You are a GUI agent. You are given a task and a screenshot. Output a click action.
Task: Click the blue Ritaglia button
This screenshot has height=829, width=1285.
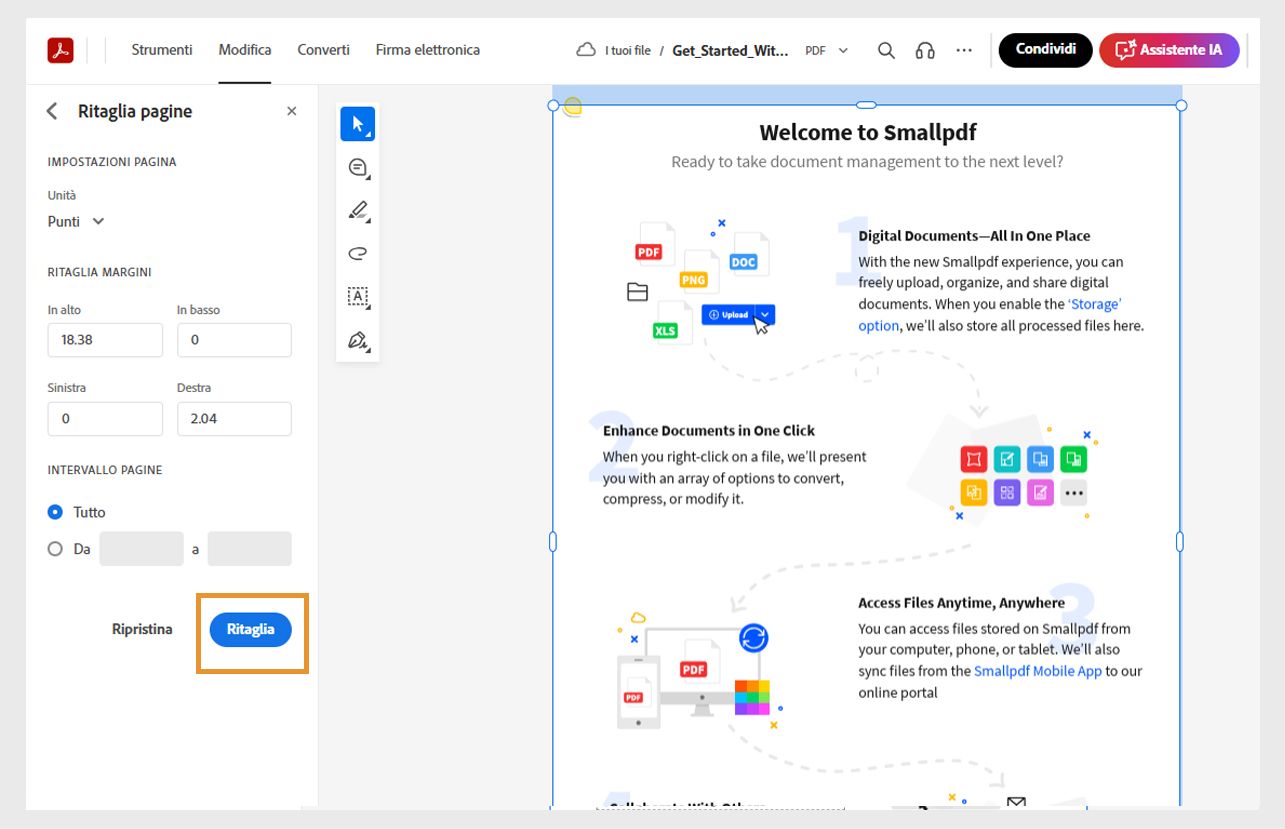coord(250,629)
